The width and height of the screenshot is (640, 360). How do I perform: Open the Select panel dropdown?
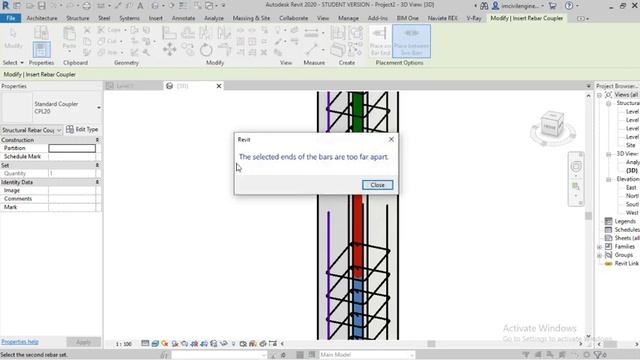(13, 62)
